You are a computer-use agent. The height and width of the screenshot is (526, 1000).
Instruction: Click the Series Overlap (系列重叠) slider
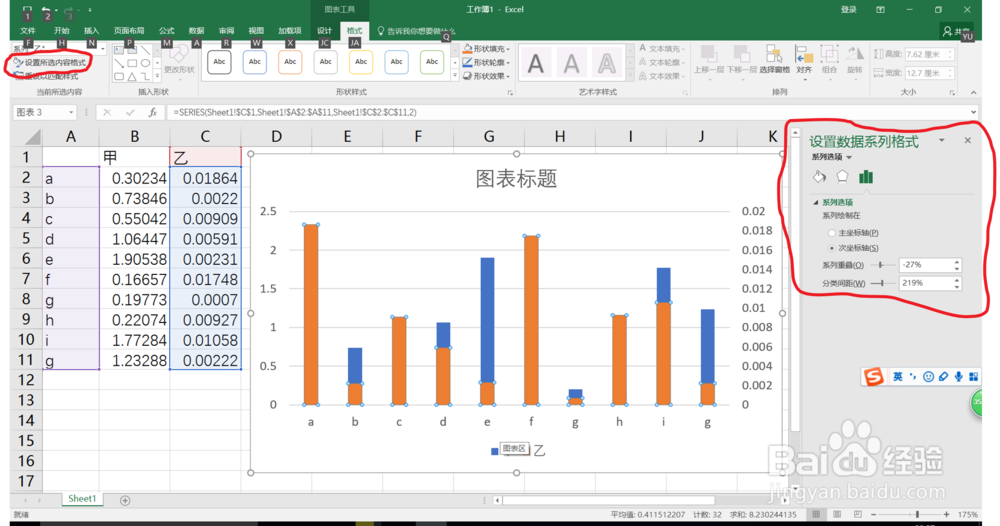[x=882, y=265]
